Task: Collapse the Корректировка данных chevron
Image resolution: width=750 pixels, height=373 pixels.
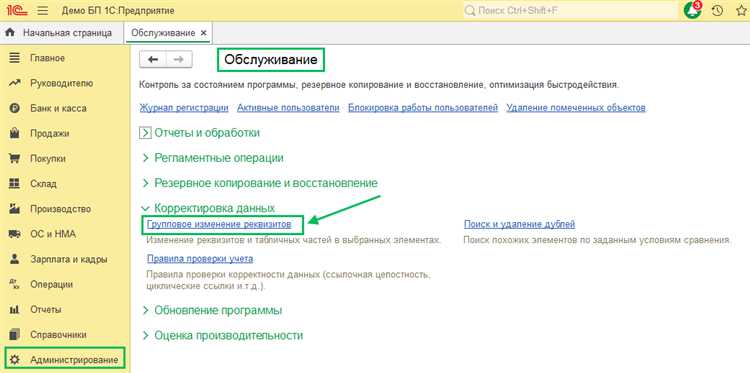Action: [x=145, y=208]
